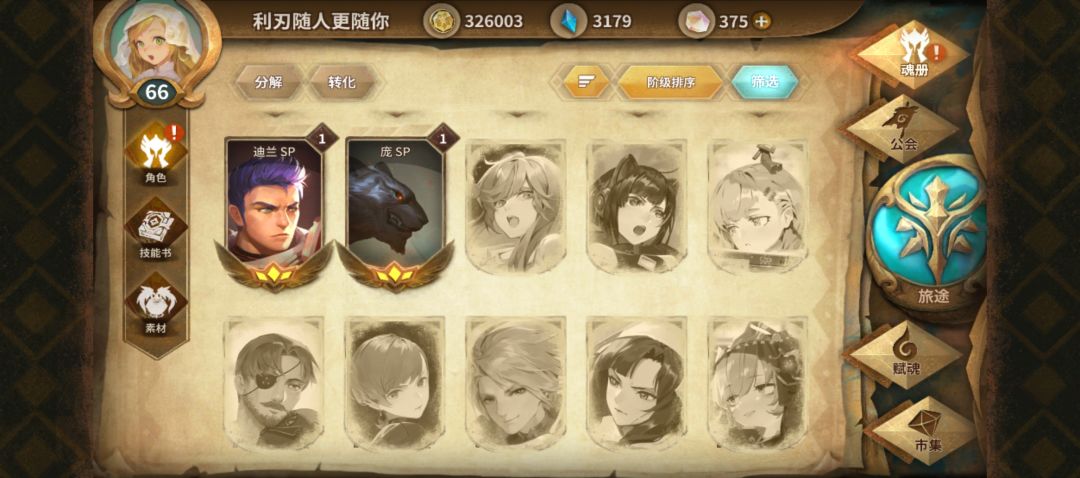Click the gold coin currency icon
Screen dimensions: 1080x478
click(x=439, y=21)
